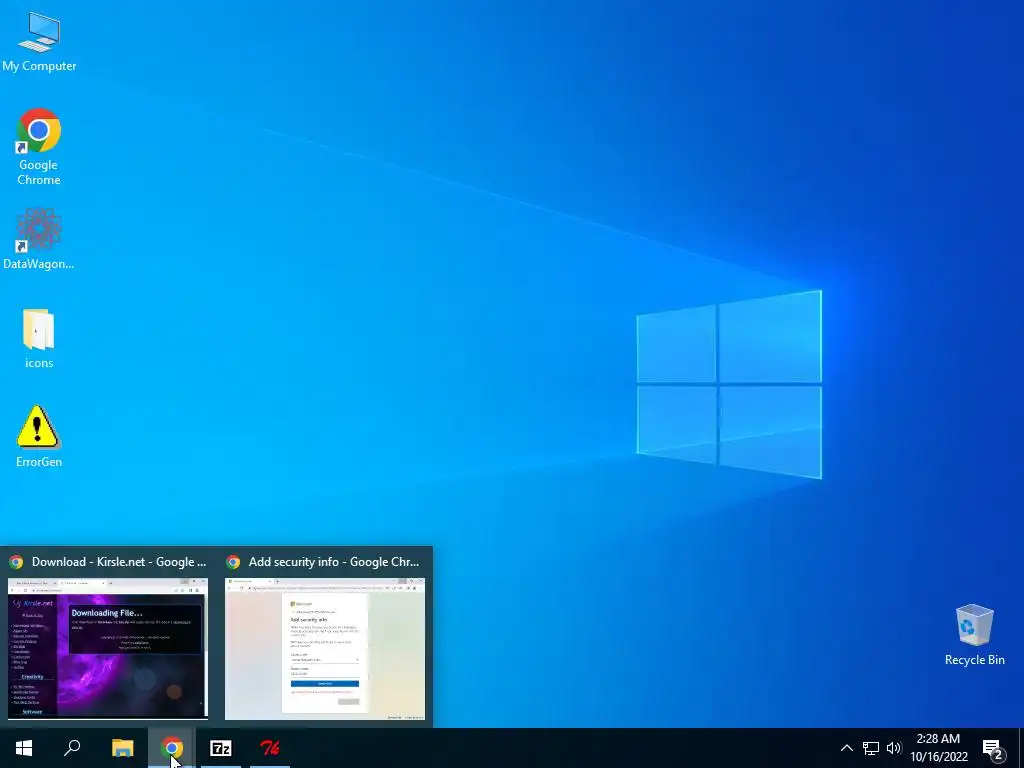Open the My Computer desktop icon
The height and width of the screenshot is (768, 1024).
pos(39,42)
